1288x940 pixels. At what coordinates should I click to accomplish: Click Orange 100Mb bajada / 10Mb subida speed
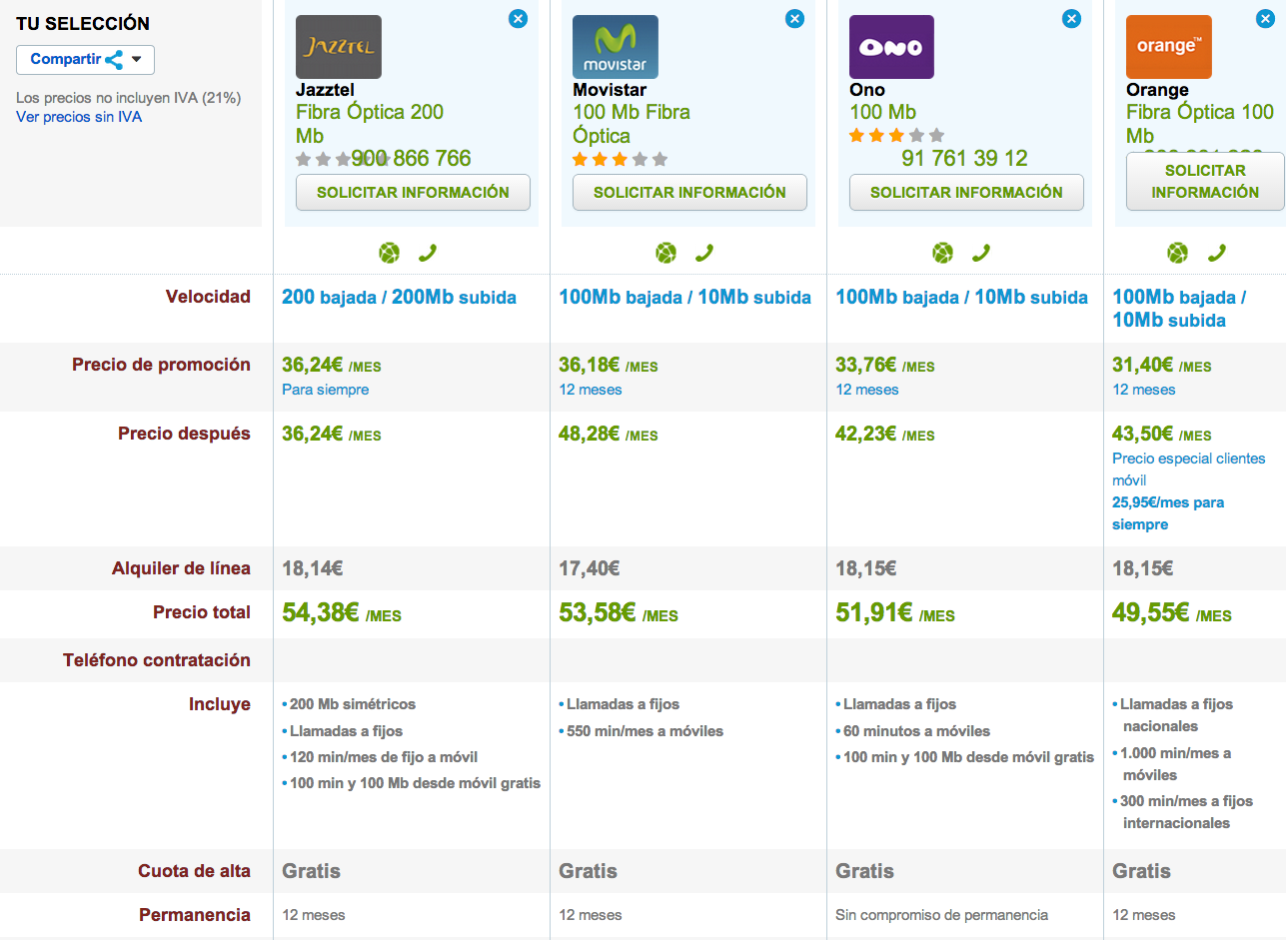click(x=1179, y=309)
